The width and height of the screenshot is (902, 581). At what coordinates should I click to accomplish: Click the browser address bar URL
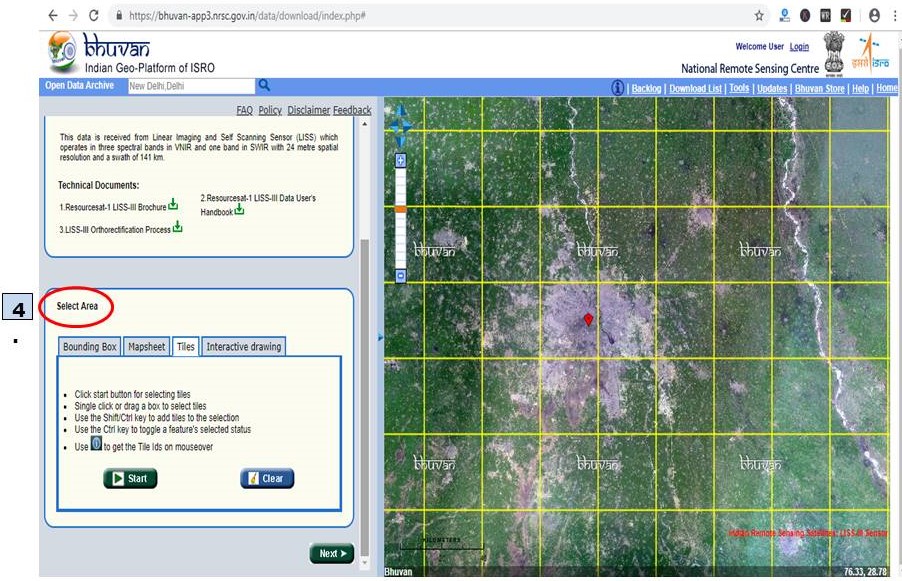(247, 16)
